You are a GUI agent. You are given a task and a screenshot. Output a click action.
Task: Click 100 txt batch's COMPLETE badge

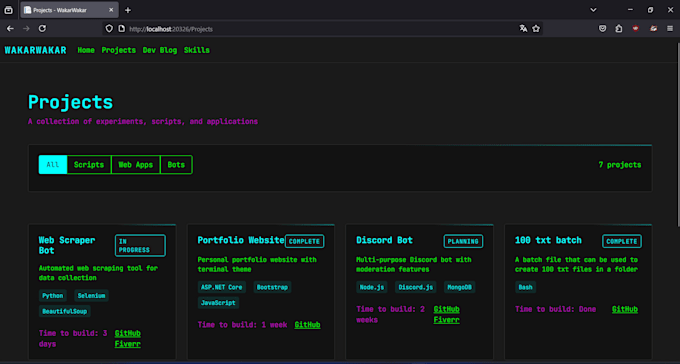622,241
